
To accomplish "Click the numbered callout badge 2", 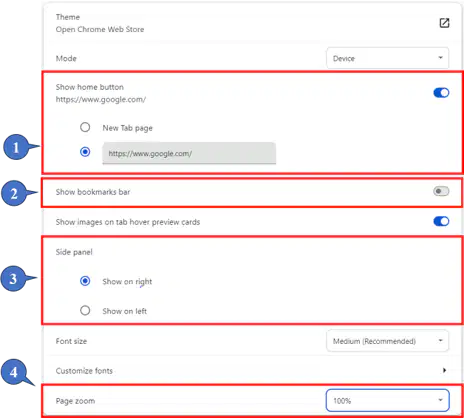I will [x=14, y=193].
